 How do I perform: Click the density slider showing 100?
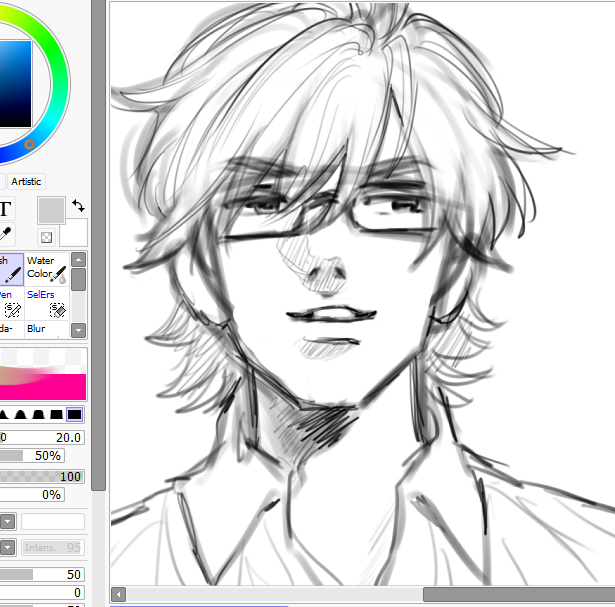(x=42, y=476)
